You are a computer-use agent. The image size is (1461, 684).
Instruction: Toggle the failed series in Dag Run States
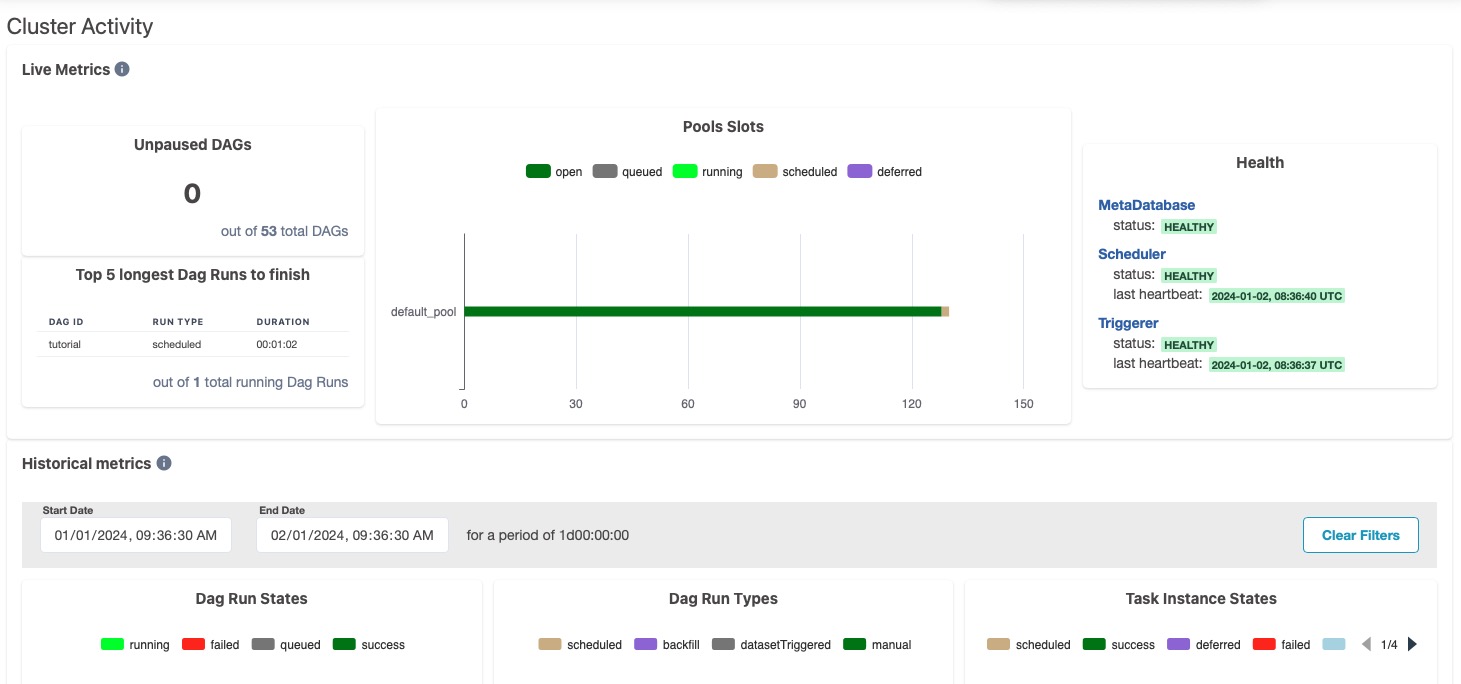(x=193, y=645)
